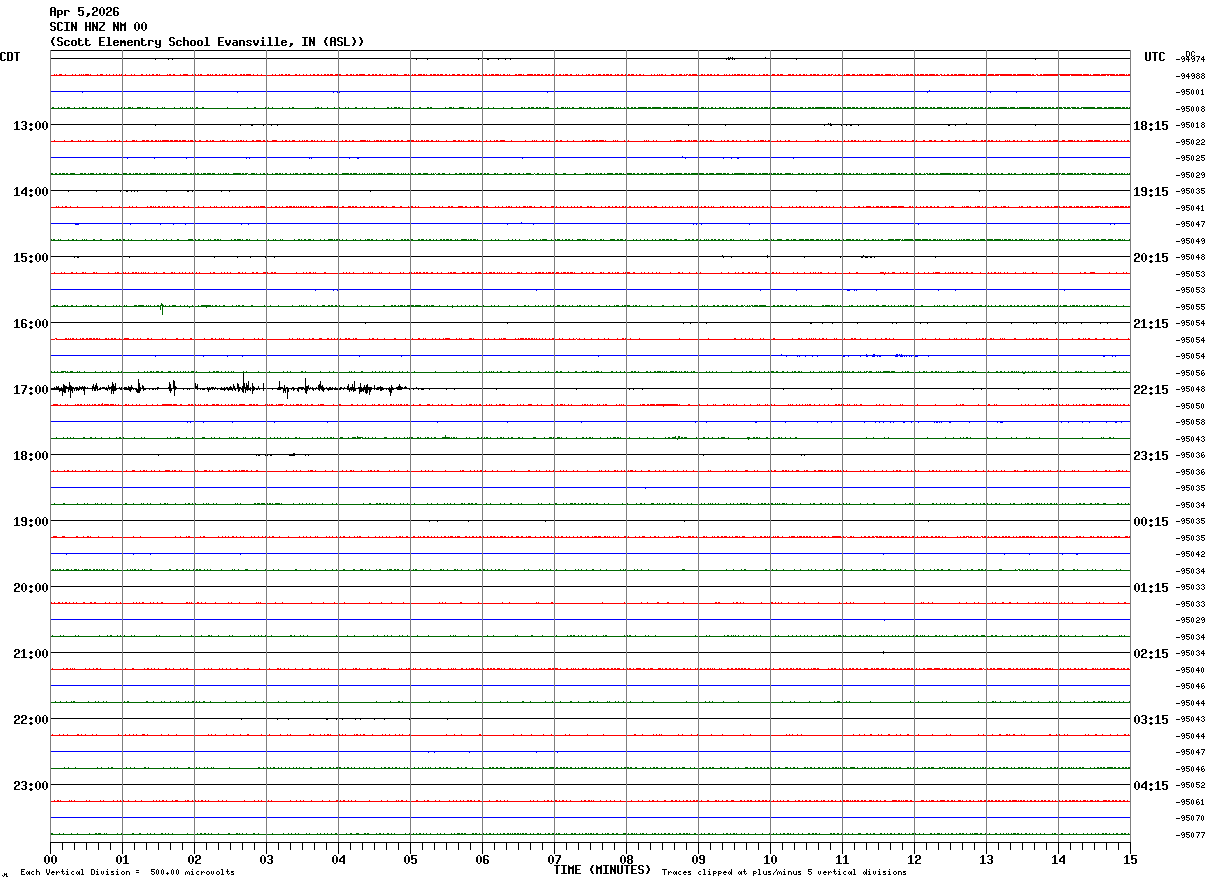Click minute marker 05 on the bottom axis
1210x886 pixels.
pyautogui.click(x=410, y=859)
